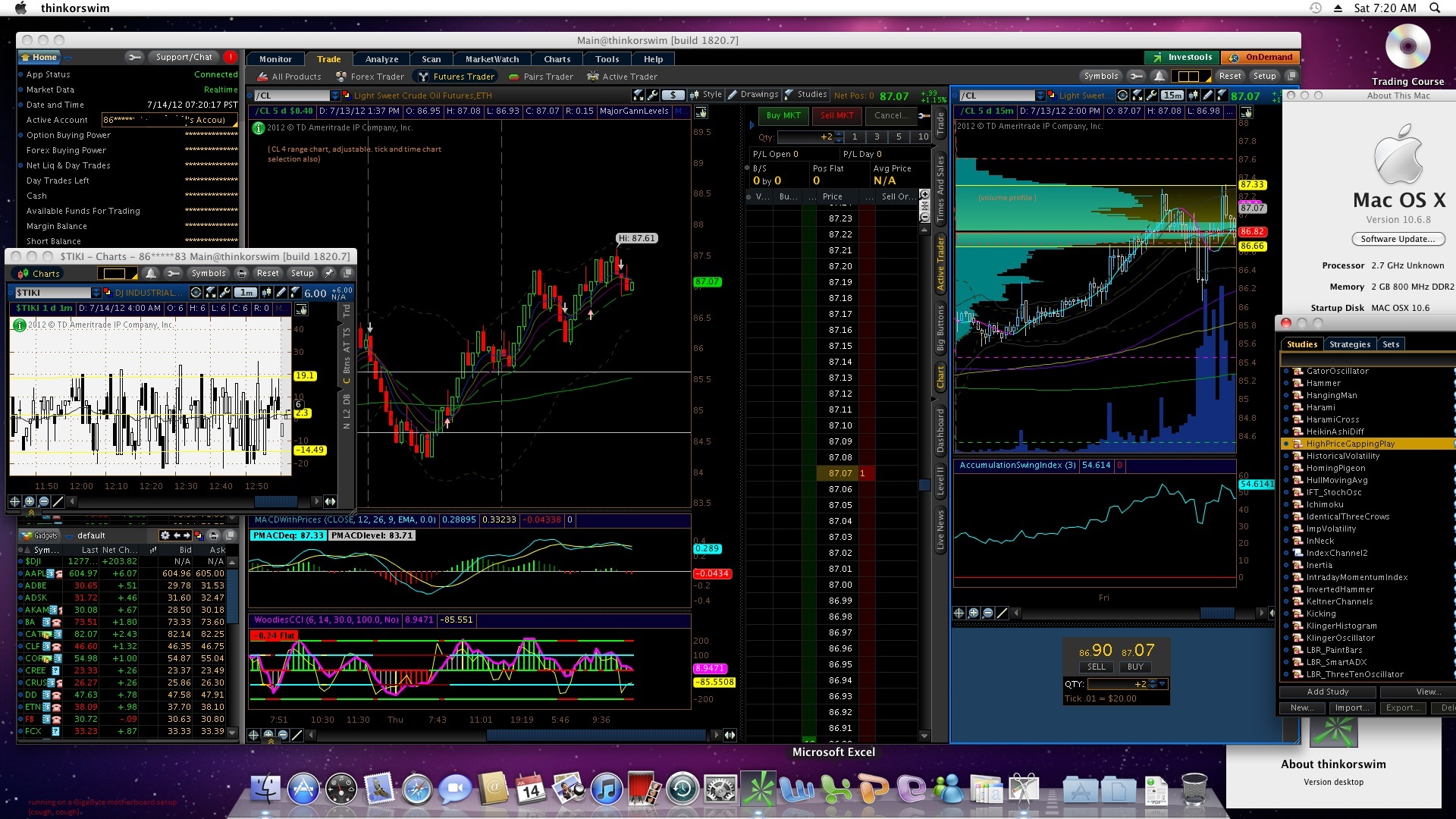
Task: Click the OnDemand button
Action: coord(1260,57)
